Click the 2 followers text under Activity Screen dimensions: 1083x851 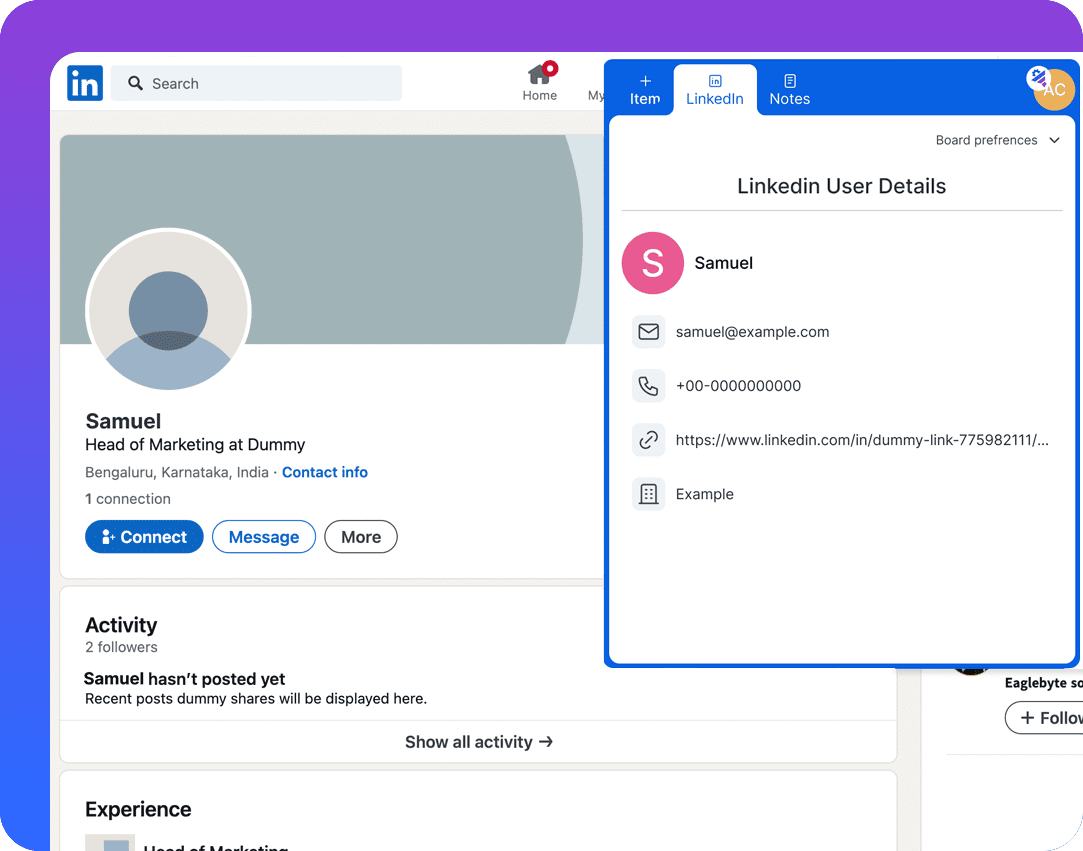[x=121, y=647]
